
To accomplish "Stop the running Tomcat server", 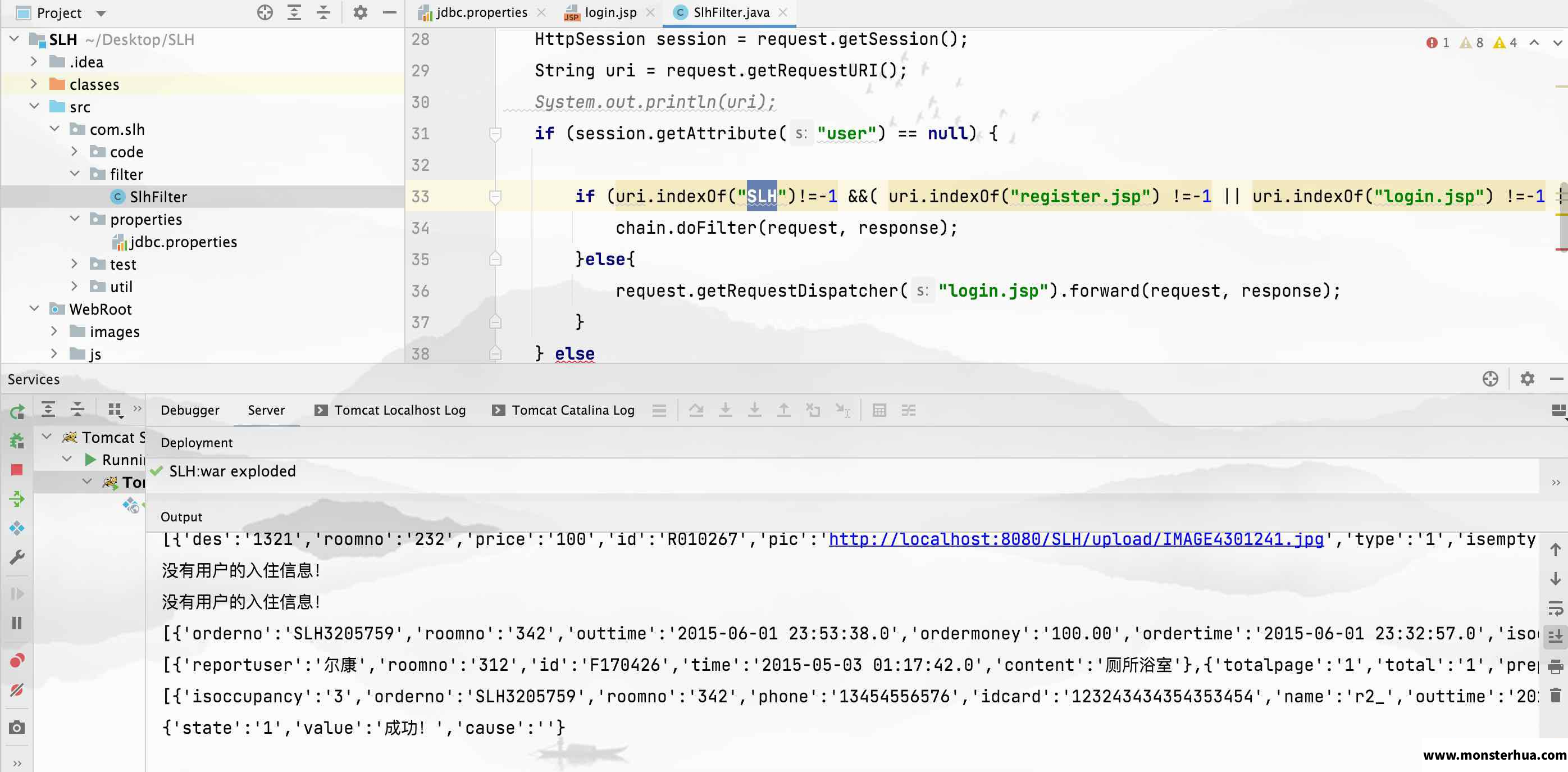I will point(17,469).
